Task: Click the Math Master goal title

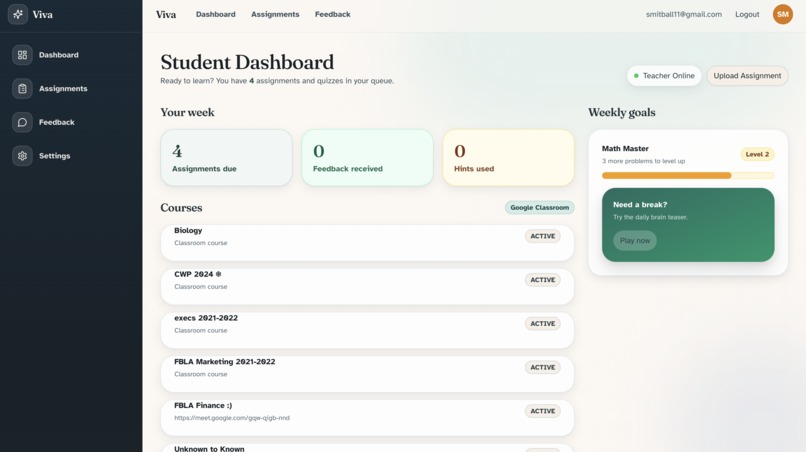Action: (x=625, y=149)
